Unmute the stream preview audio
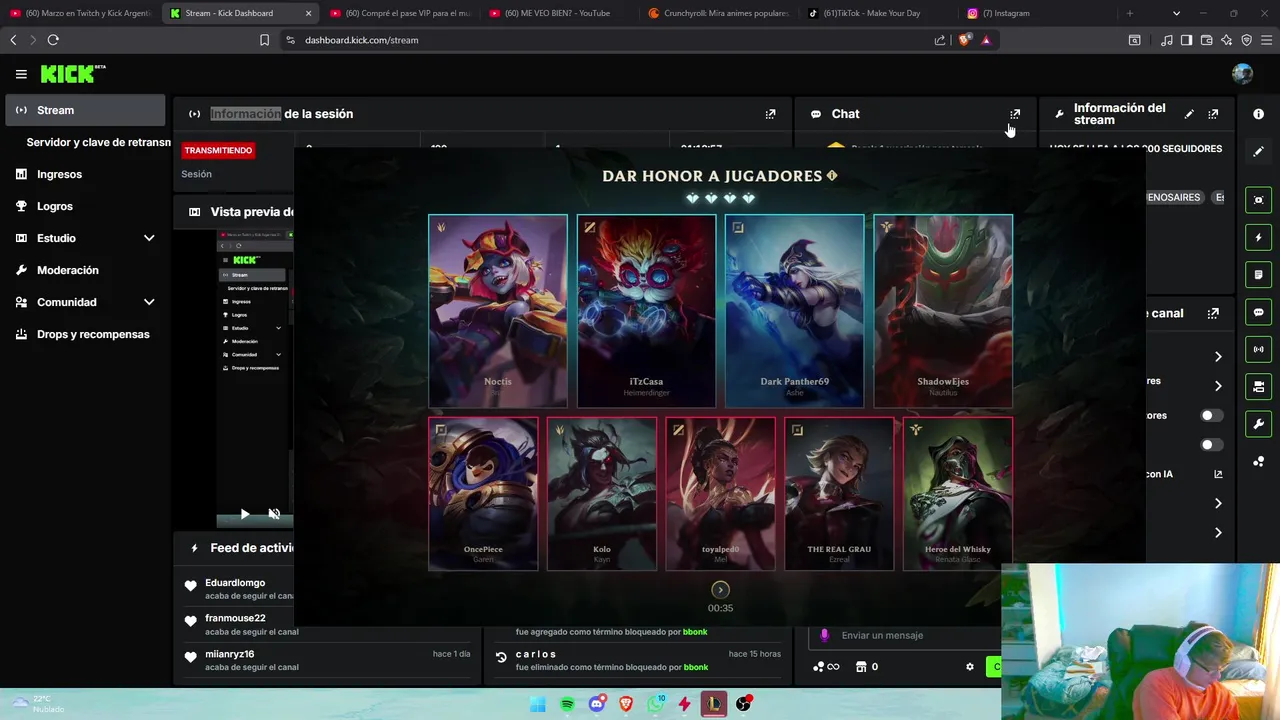Image resolution: width=1280 pixels, height=720 pixels. point(274,514)
